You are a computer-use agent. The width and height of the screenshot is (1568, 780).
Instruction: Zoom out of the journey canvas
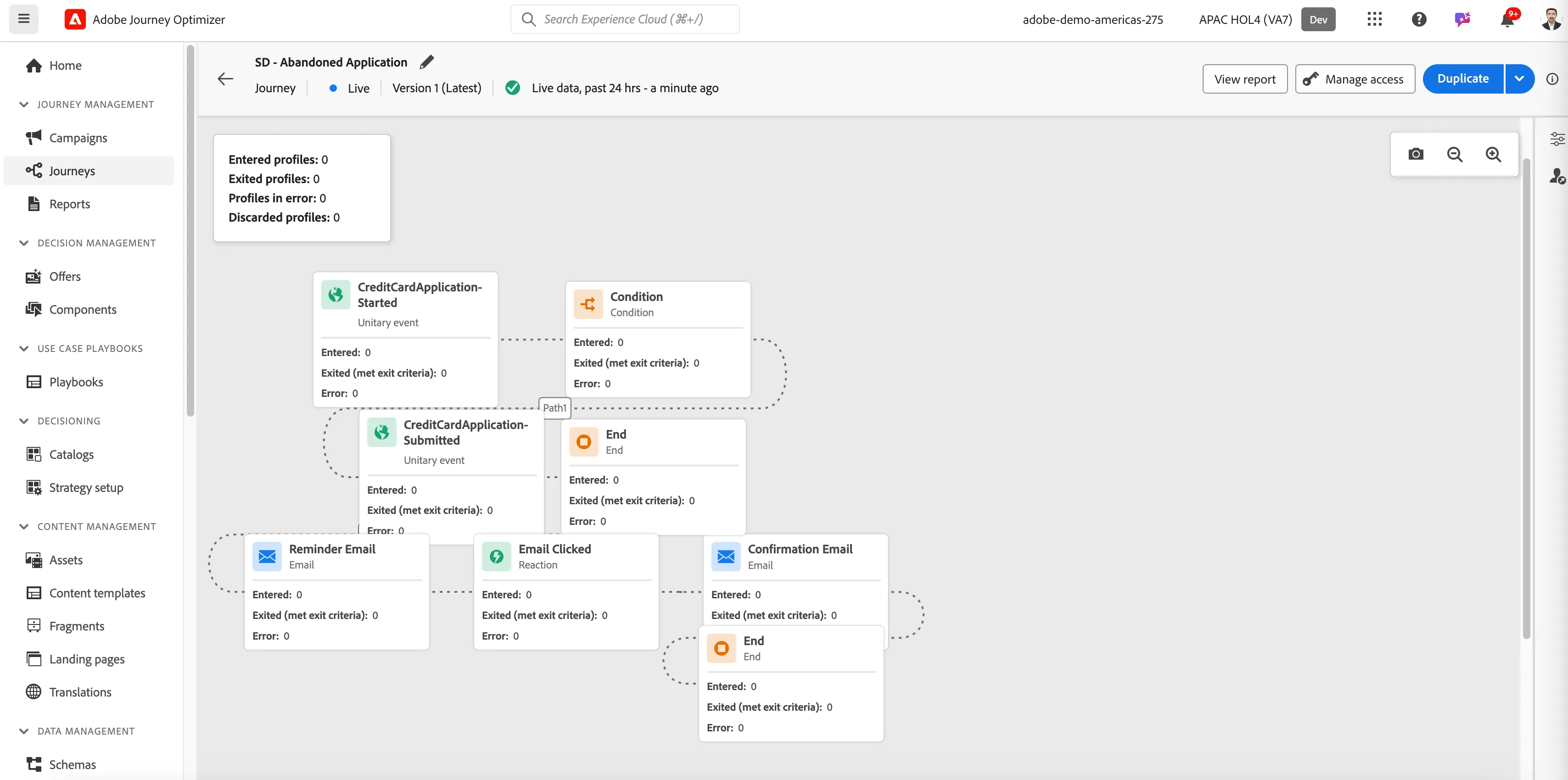[1455, 154]
